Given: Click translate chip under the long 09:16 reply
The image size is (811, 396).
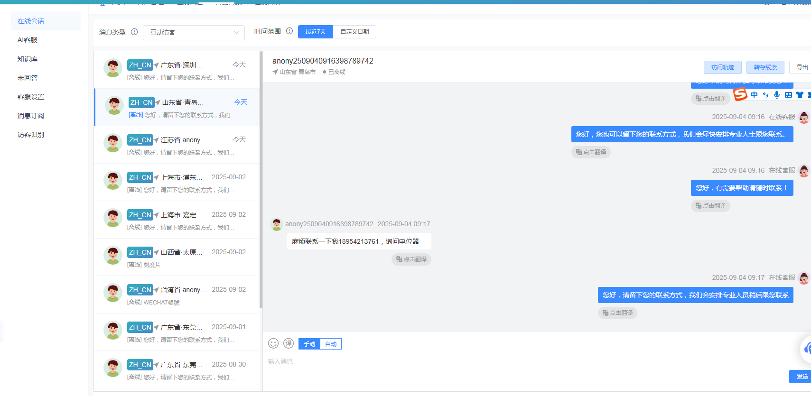Looking at the screenshot, I should pyautogui.click(x=591, y=152).
